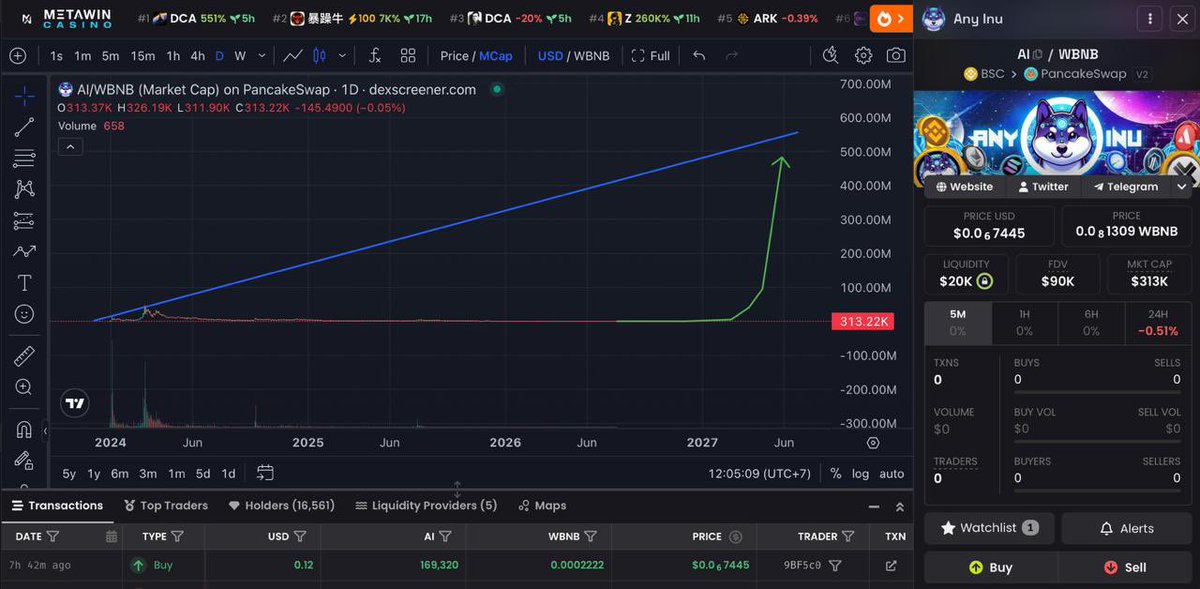
Task: Redo last chart action
Action: [731, 56]
